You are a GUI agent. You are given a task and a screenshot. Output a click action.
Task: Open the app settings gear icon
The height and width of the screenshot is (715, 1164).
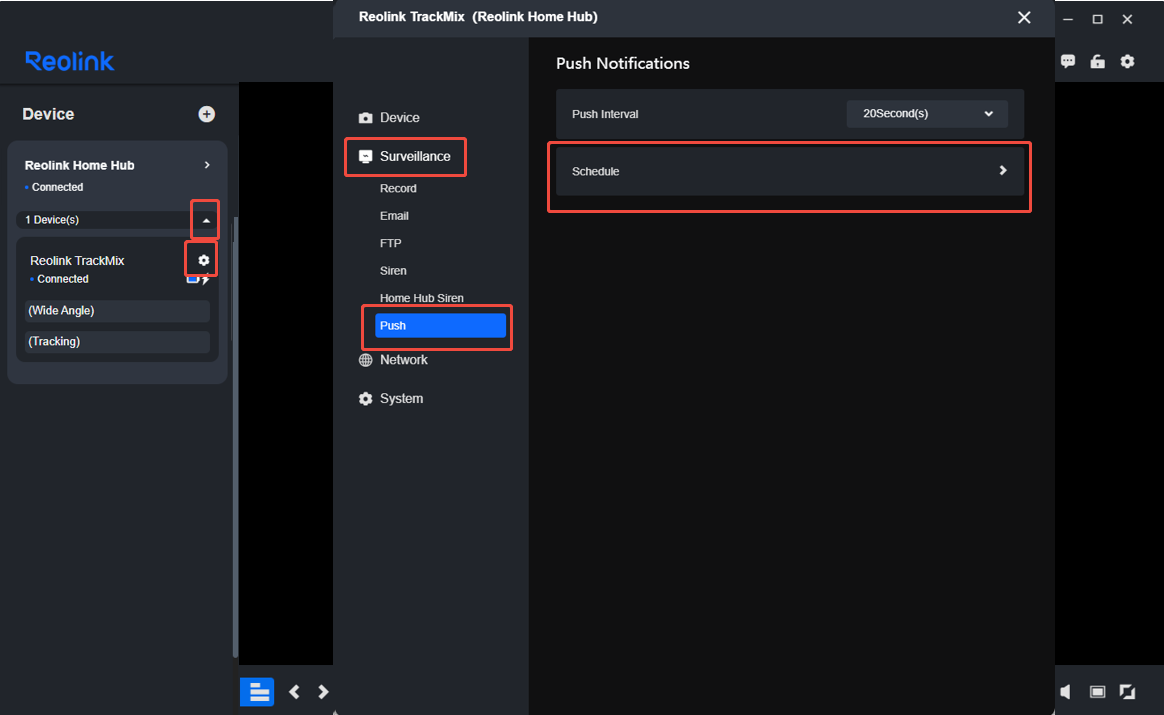pyautogui.click(x=1128, y=62)
